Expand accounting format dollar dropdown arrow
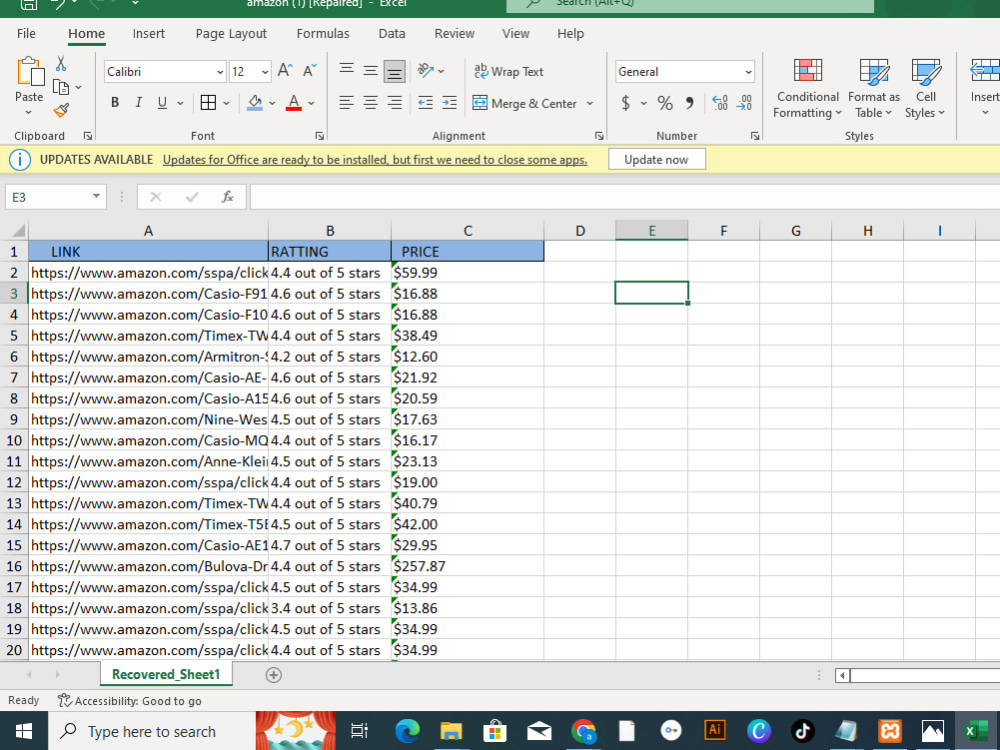 tap(643, 103)
